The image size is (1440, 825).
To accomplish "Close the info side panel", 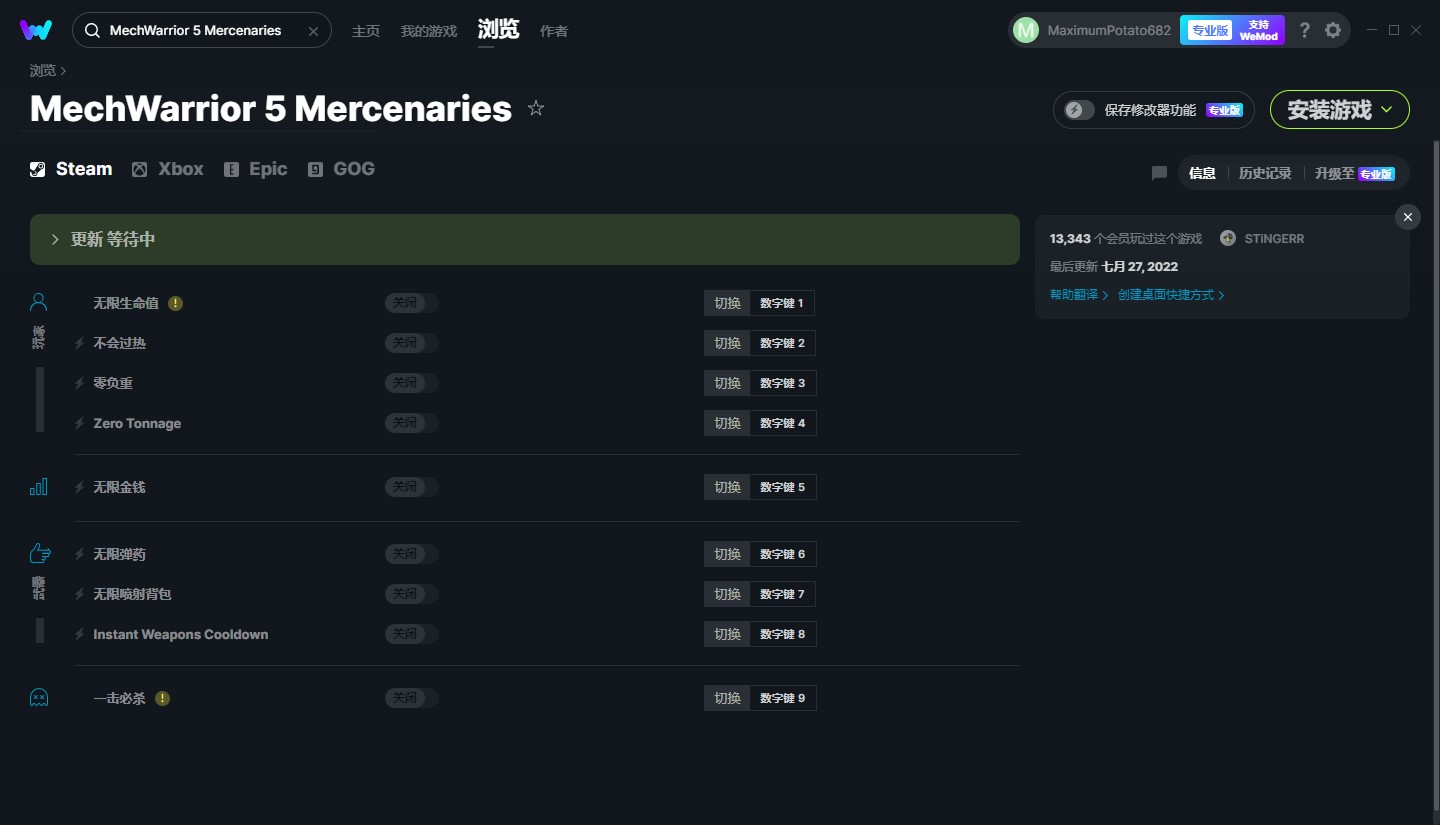I will 1408,217.
